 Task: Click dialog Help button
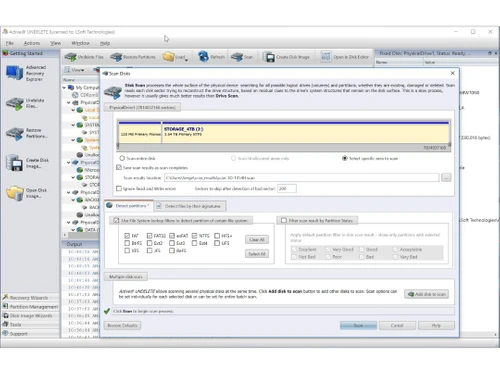(x=436, y=325)
